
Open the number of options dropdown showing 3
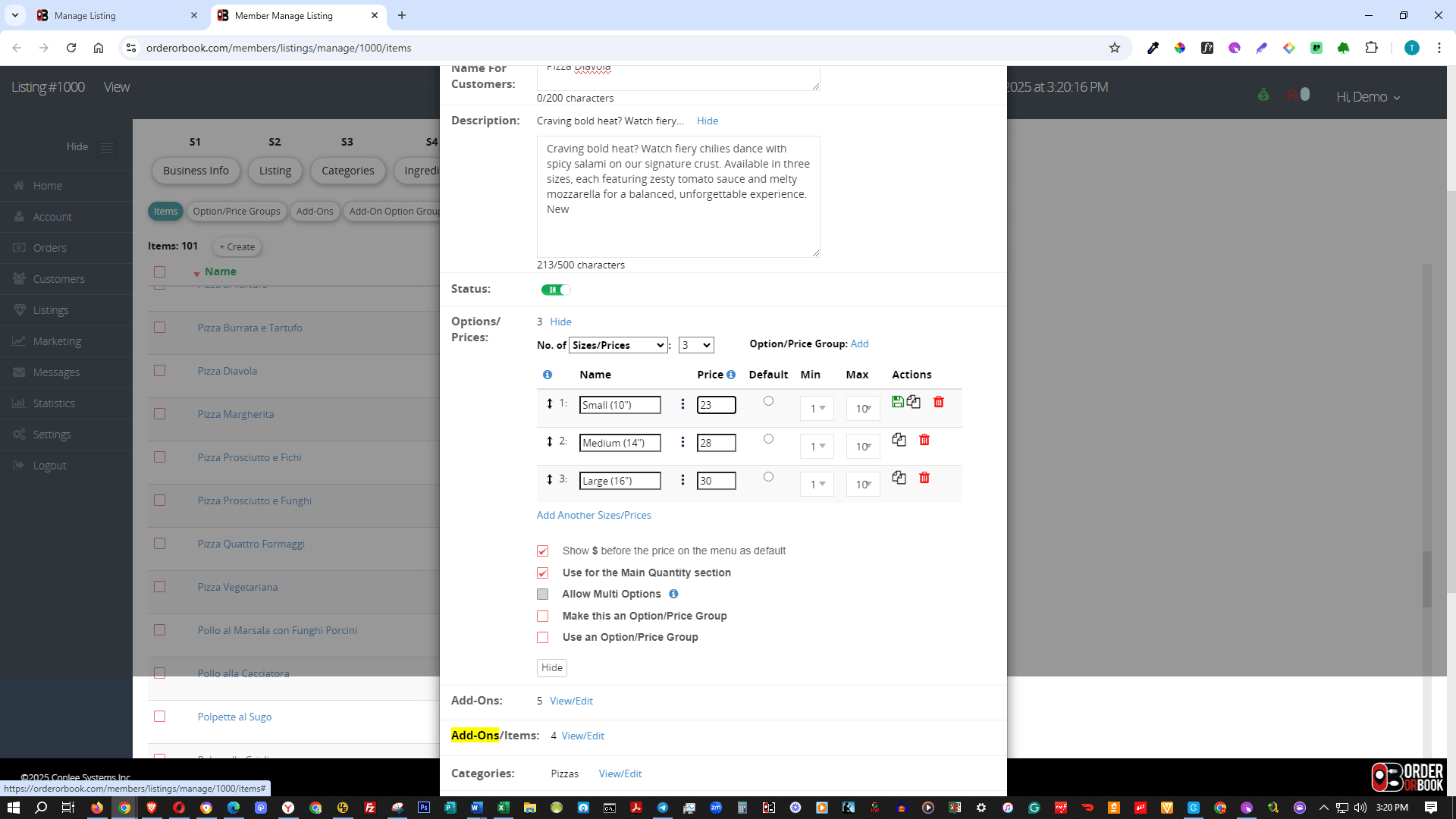pos(695,345)
